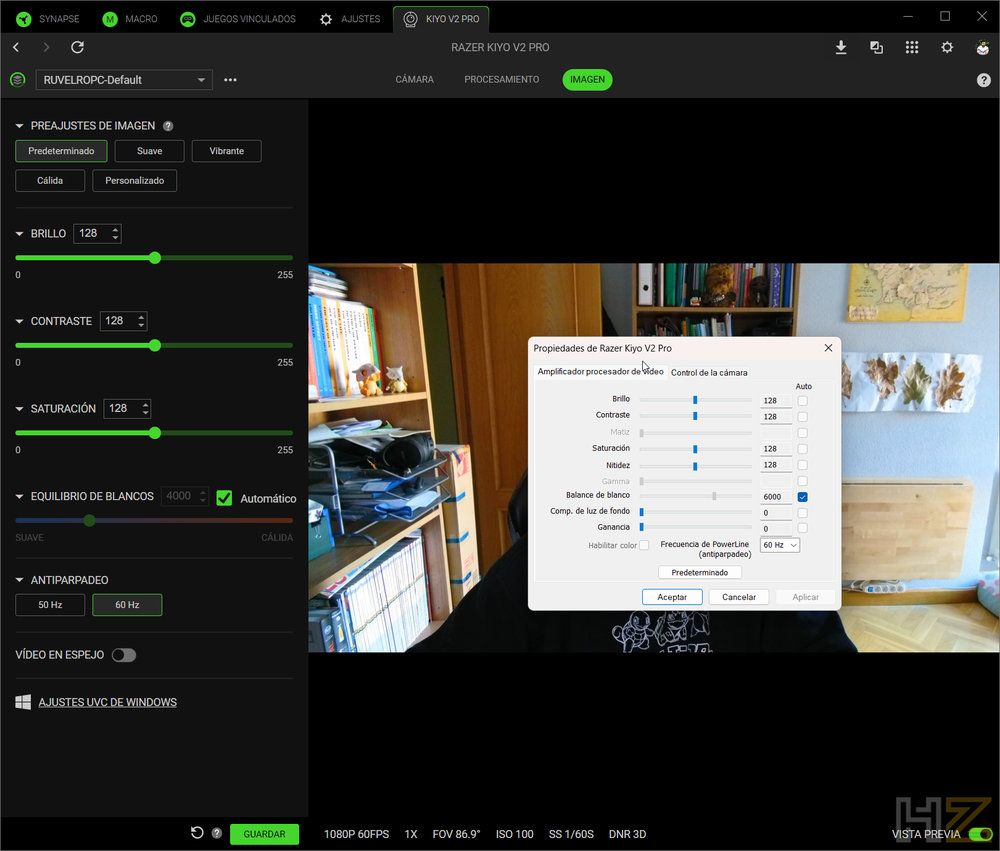The width and height of the screenshot is (1000, 851).
Task: Open Ajustes UVC de Windows link
Action: click(107, 702)
